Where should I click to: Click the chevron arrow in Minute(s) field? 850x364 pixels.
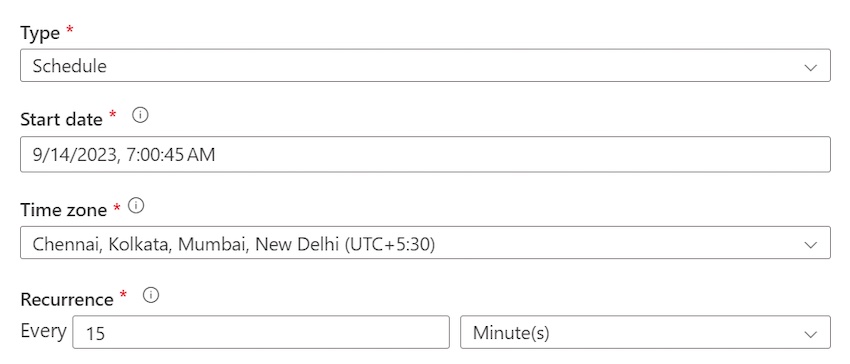click(810, 334)
